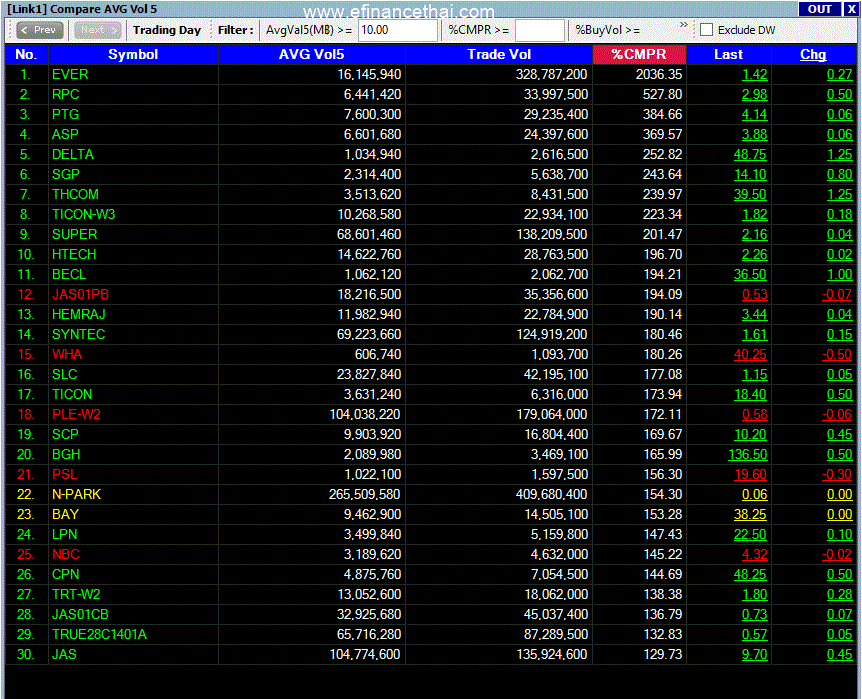This screenshot has width=862, height=699.
Task: Select the LPN symbol
Action: (x=64, y=535)
